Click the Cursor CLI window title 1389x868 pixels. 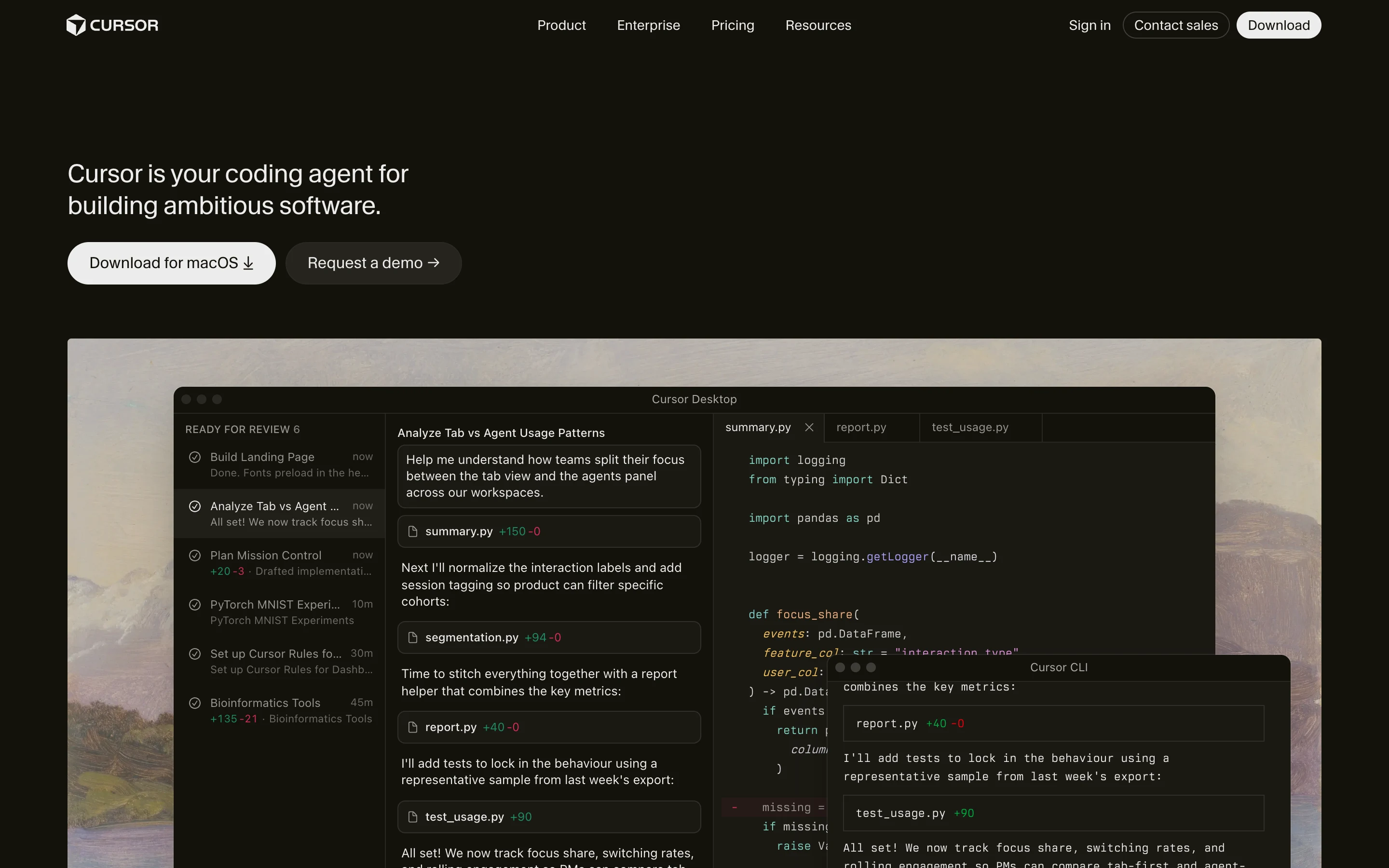[x=1059, y=667]
